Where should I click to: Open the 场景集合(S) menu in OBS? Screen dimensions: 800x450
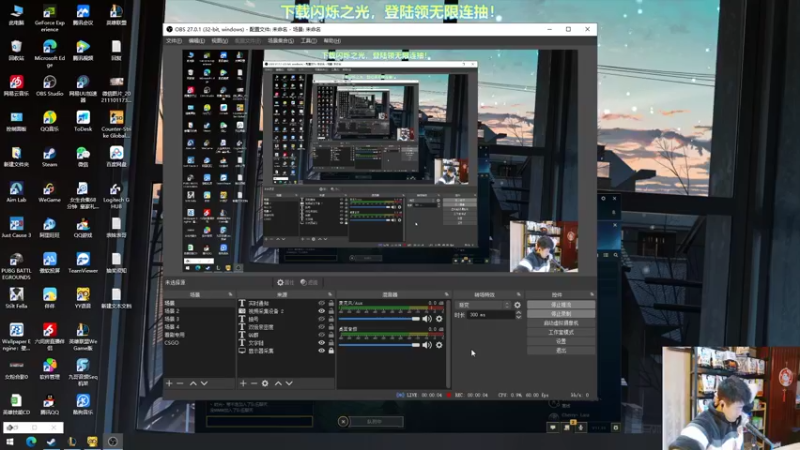(281, 41)
